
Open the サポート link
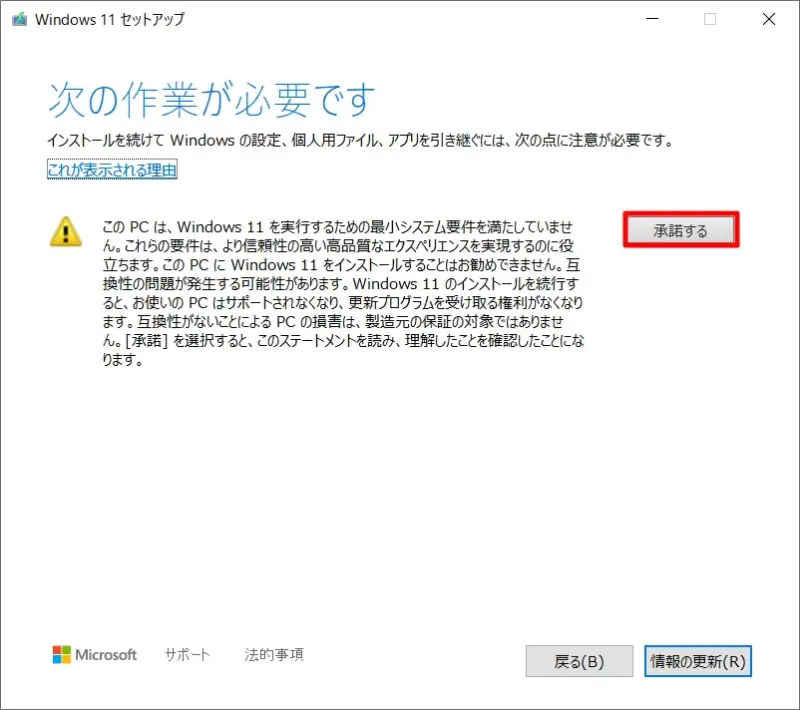point(187,654)
